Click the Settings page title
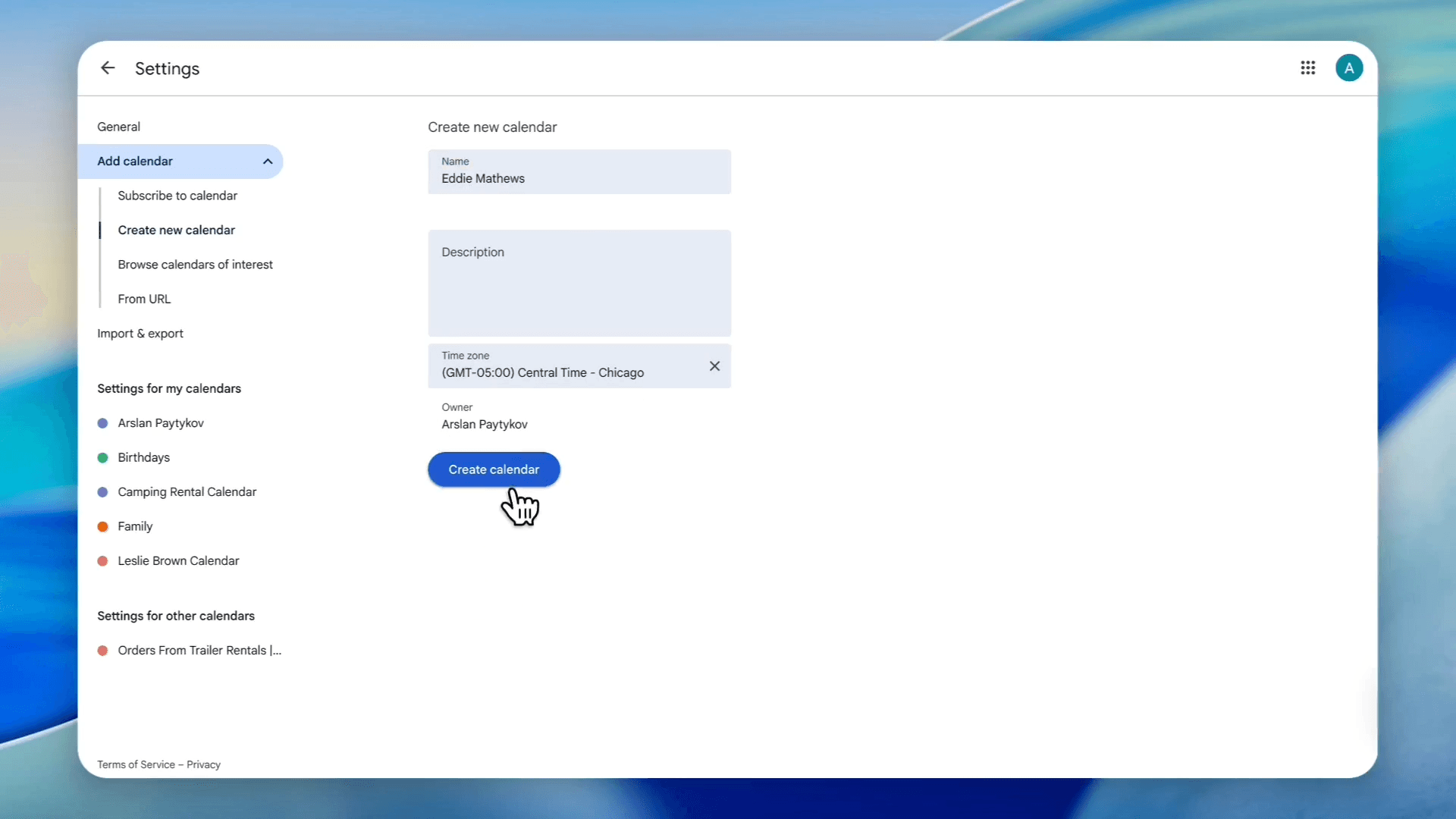The image size is (1456, 819). 167,68
